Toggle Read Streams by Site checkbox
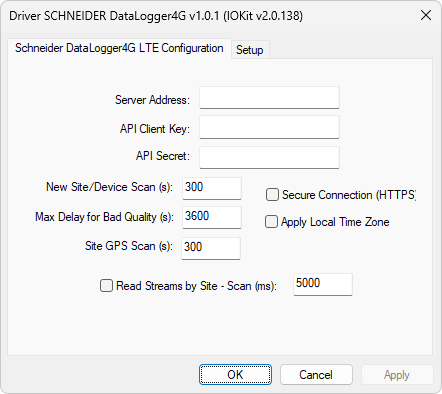The height and width of the screenshot is (394, 442). (106, 286)
